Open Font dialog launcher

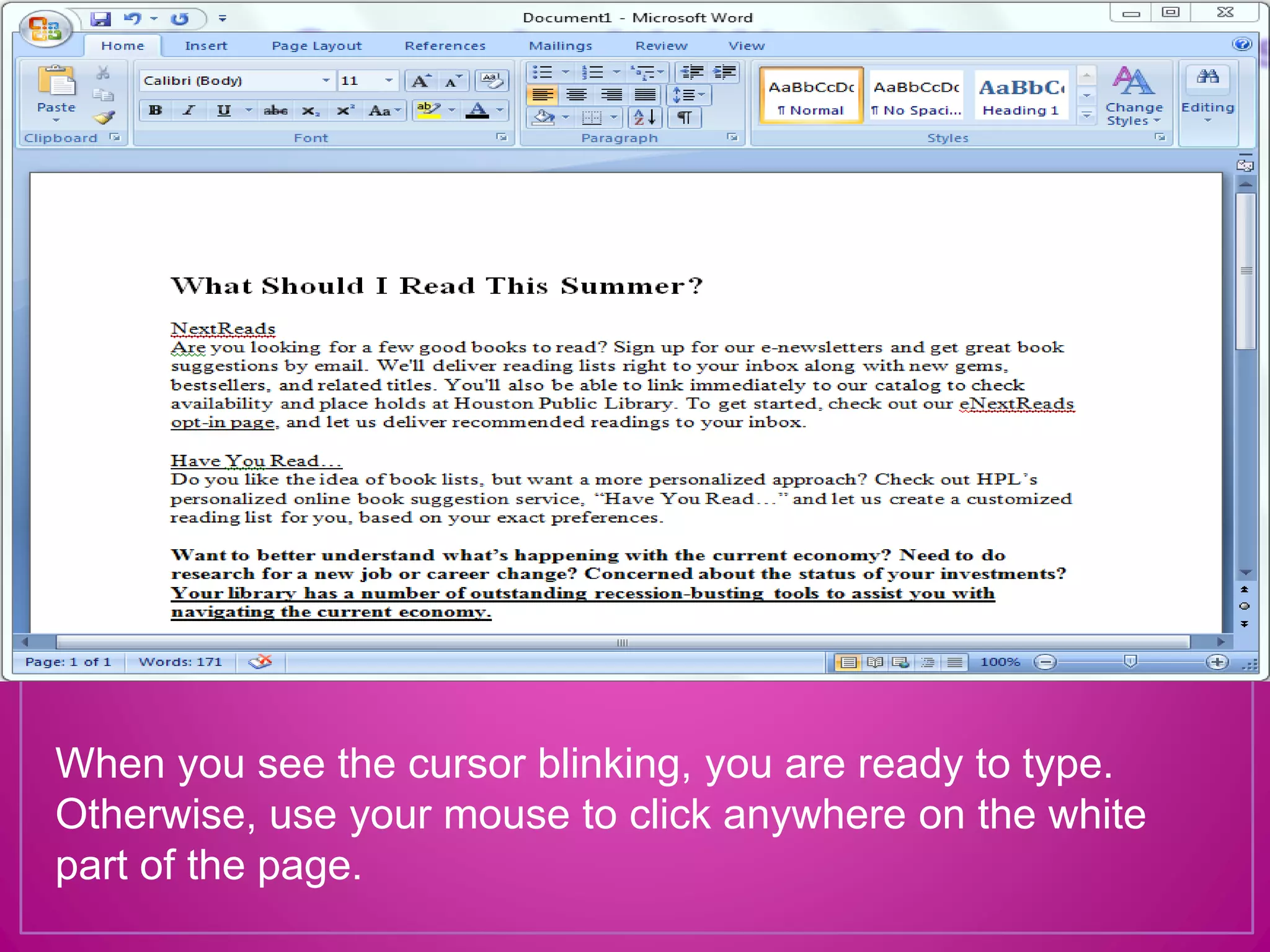pyautogui.click(x=501, y=138)
